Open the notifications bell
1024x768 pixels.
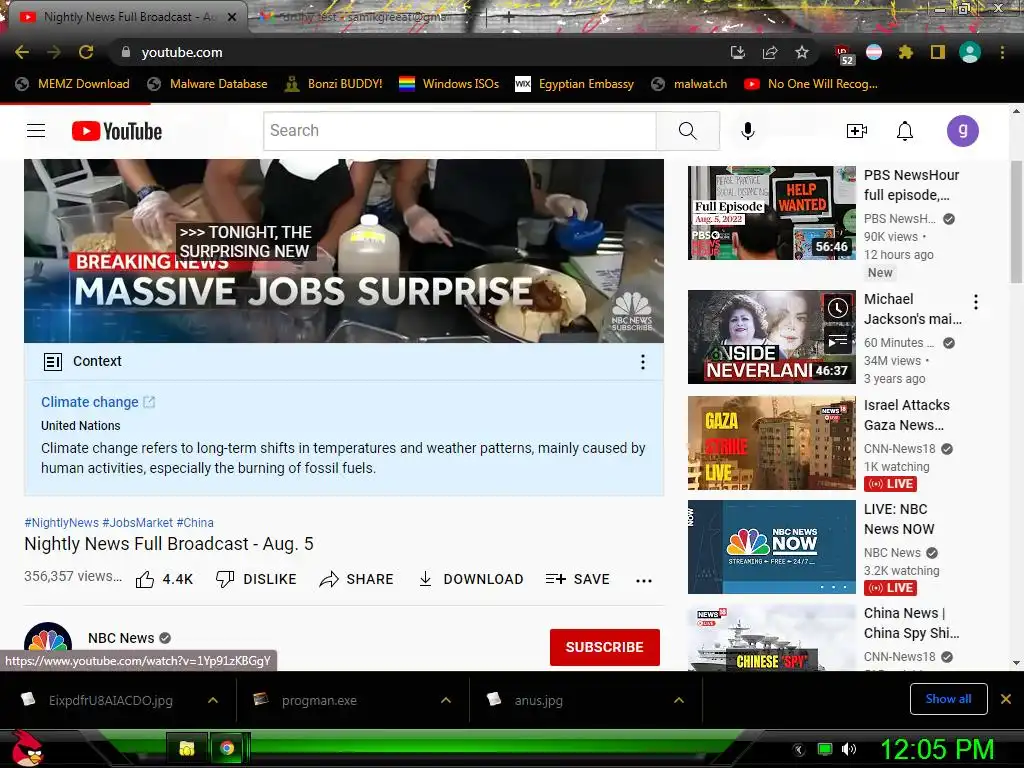pos(904,131)
